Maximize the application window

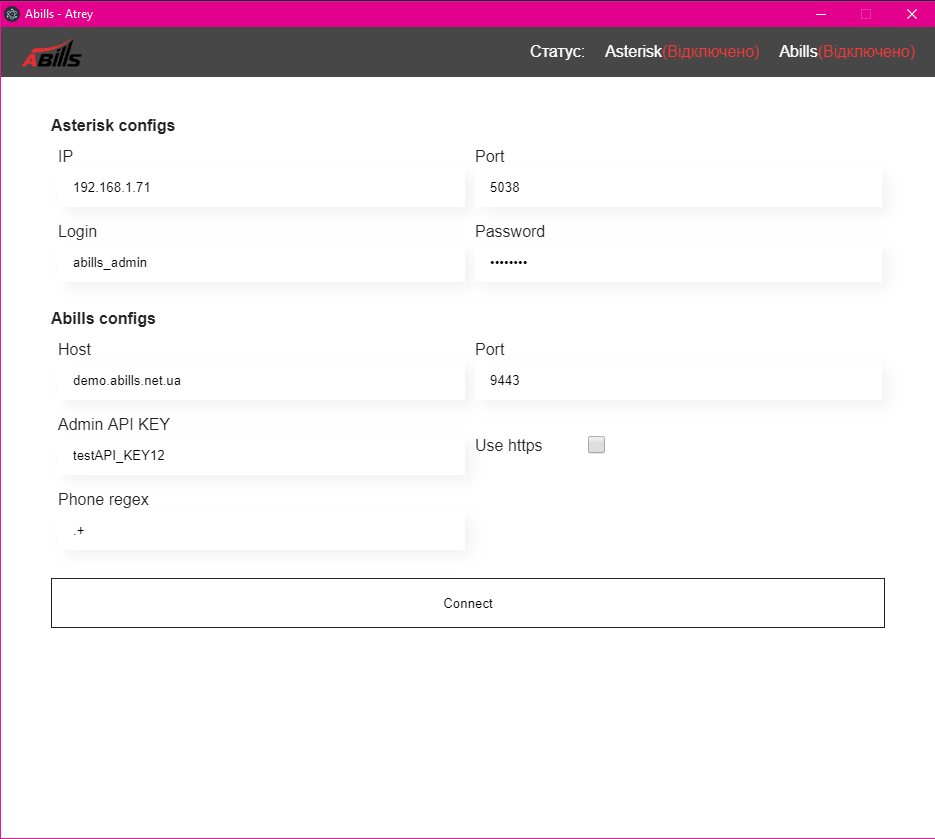[x=866, y=14]
